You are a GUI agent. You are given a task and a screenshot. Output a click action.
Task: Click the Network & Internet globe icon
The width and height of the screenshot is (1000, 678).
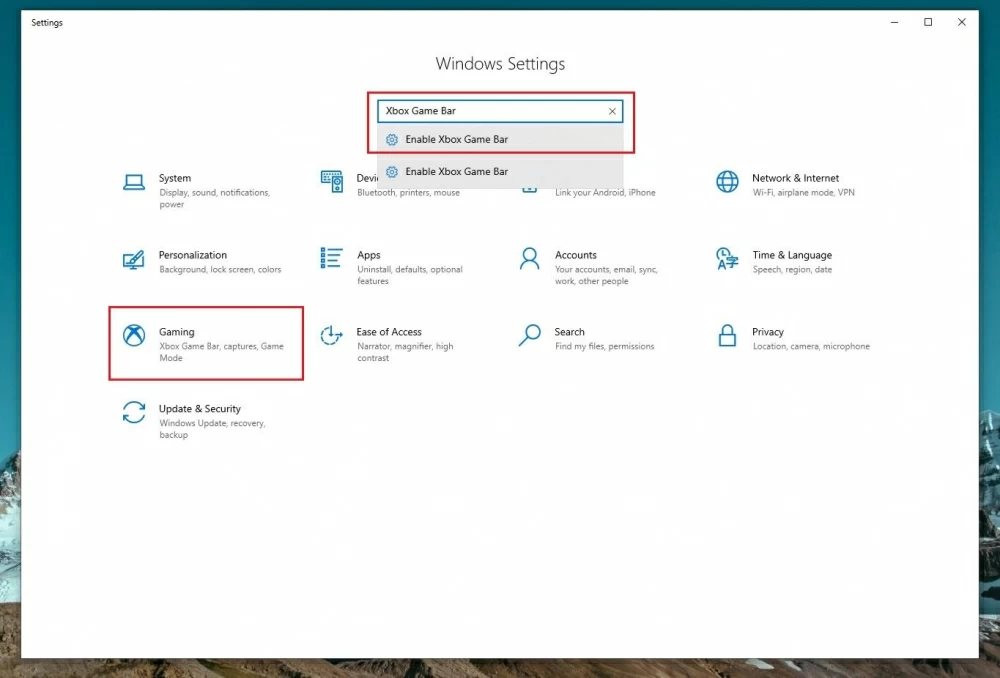pos(727,182)
